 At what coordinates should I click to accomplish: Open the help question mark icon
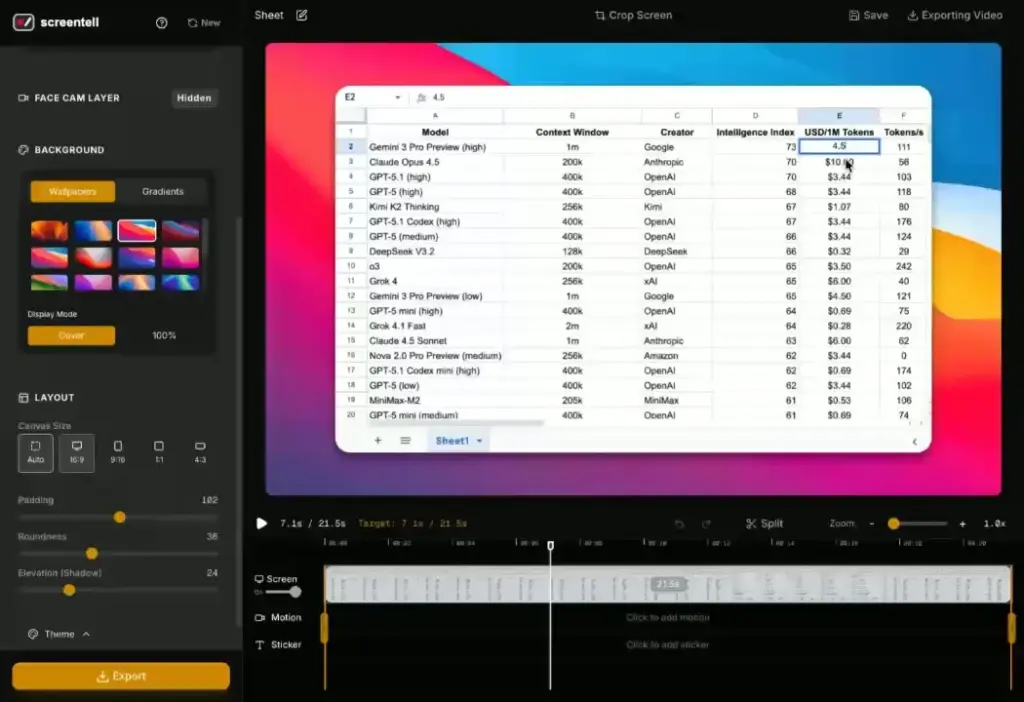(x=161, y=22)
